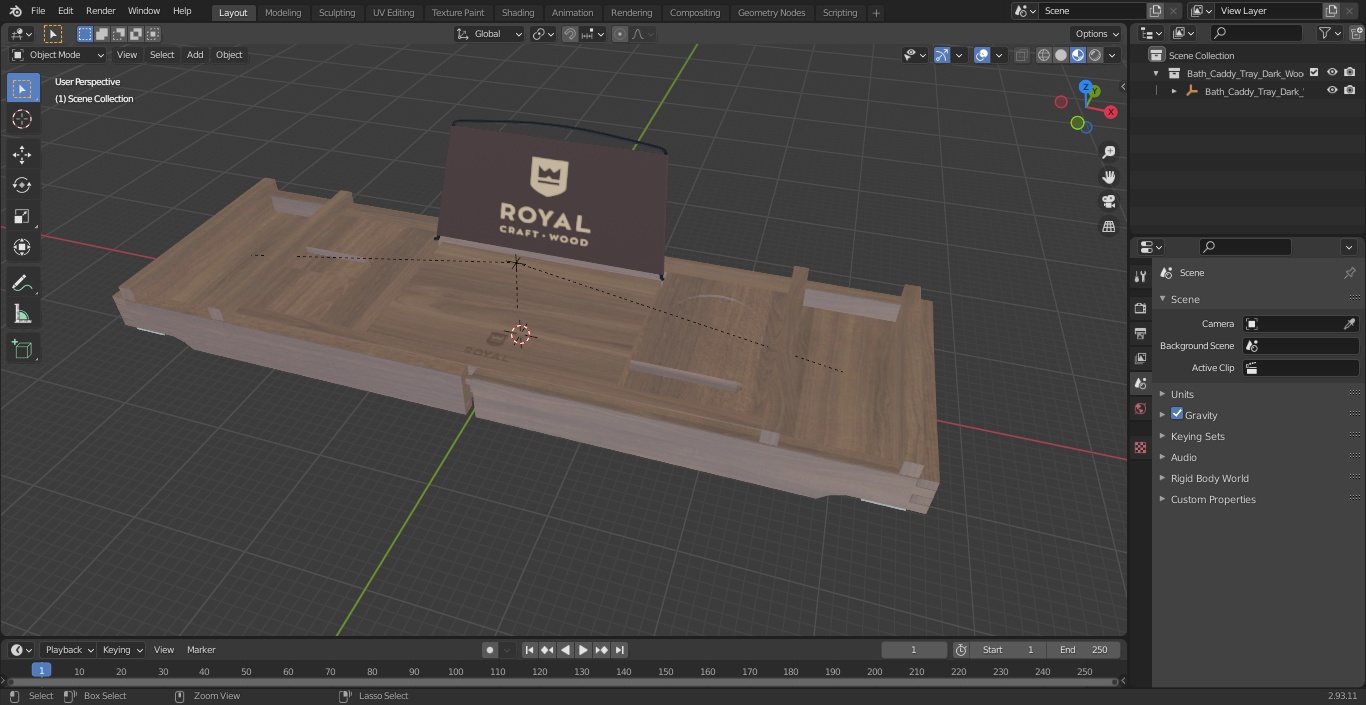Click the viewport pan hand icon
Image resolution: width=1366 pixels, height=705 pixels.
(1108, 177)
